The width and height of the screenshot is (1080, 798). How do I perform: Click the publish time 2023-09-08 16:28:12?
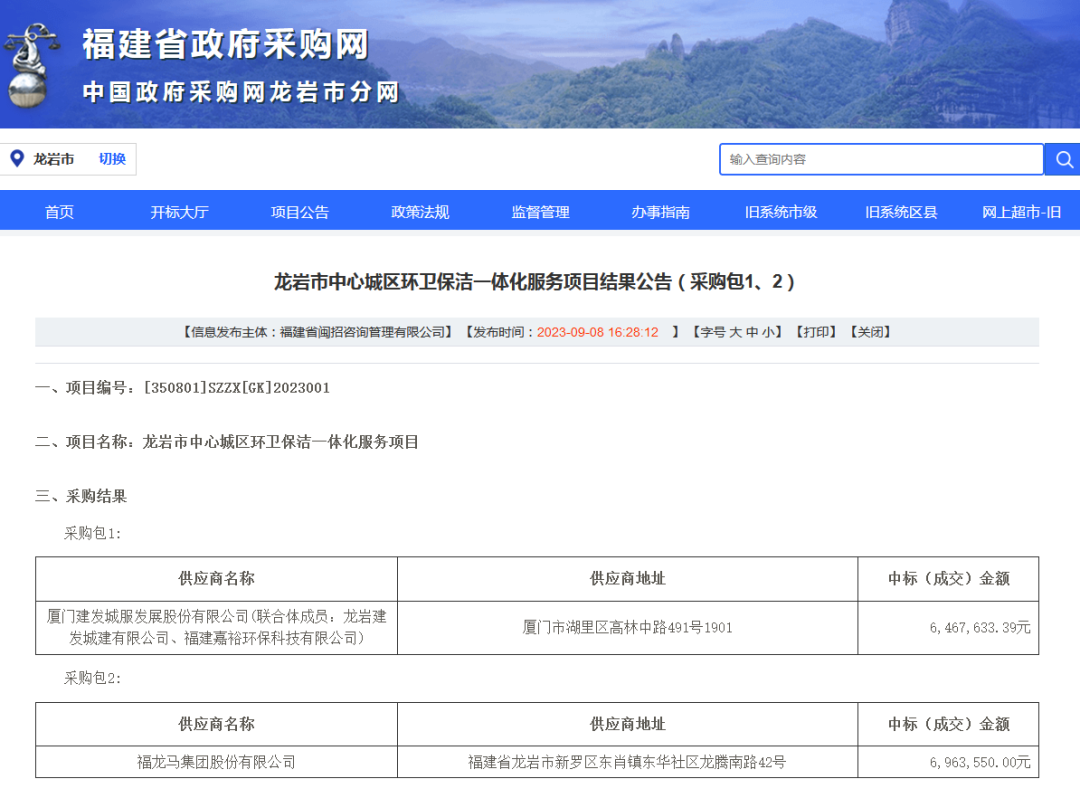(598, 333)
